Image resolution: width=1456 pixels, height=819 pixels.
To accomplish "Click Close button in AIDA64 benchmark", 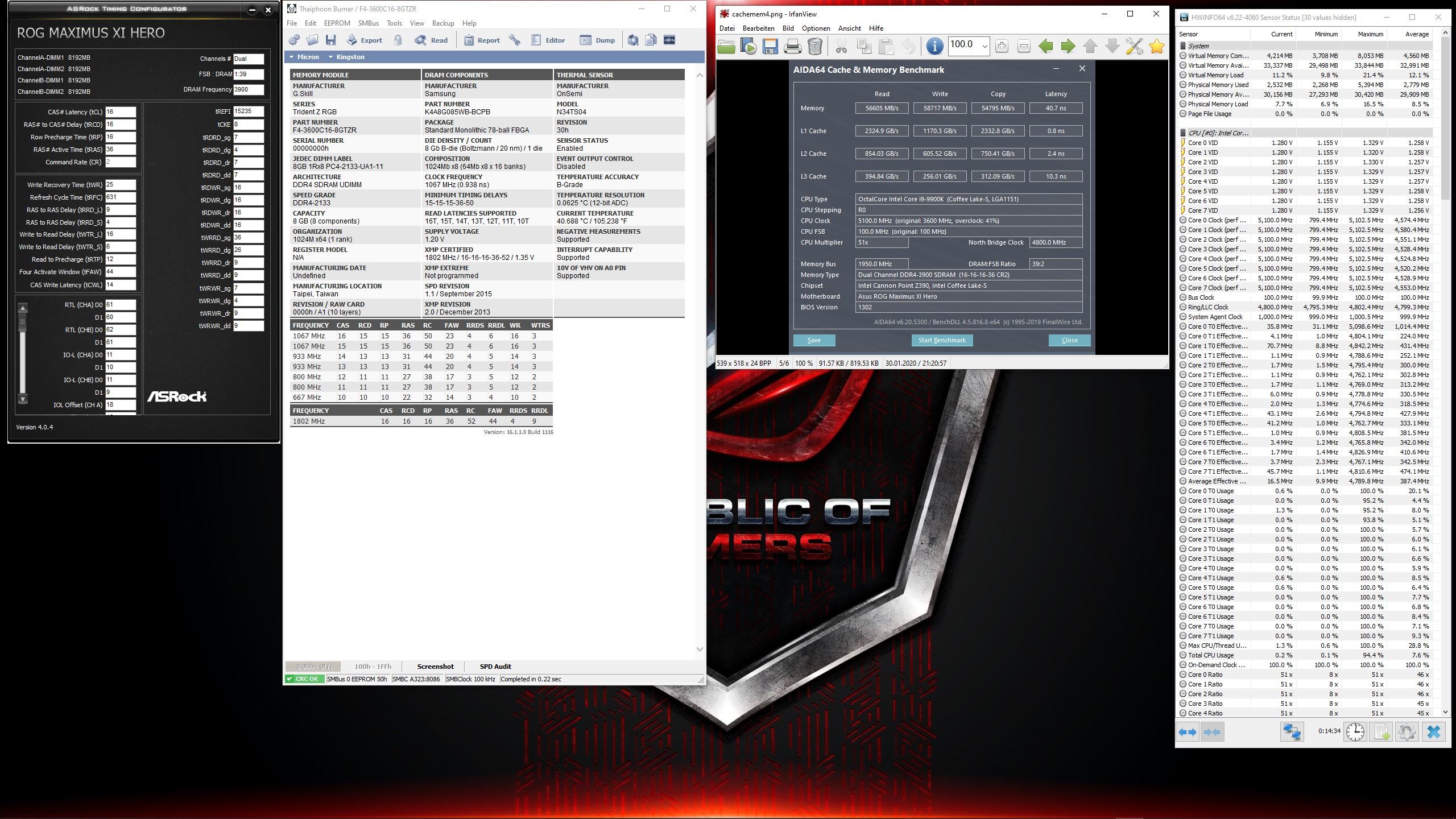I will 1069,340.
